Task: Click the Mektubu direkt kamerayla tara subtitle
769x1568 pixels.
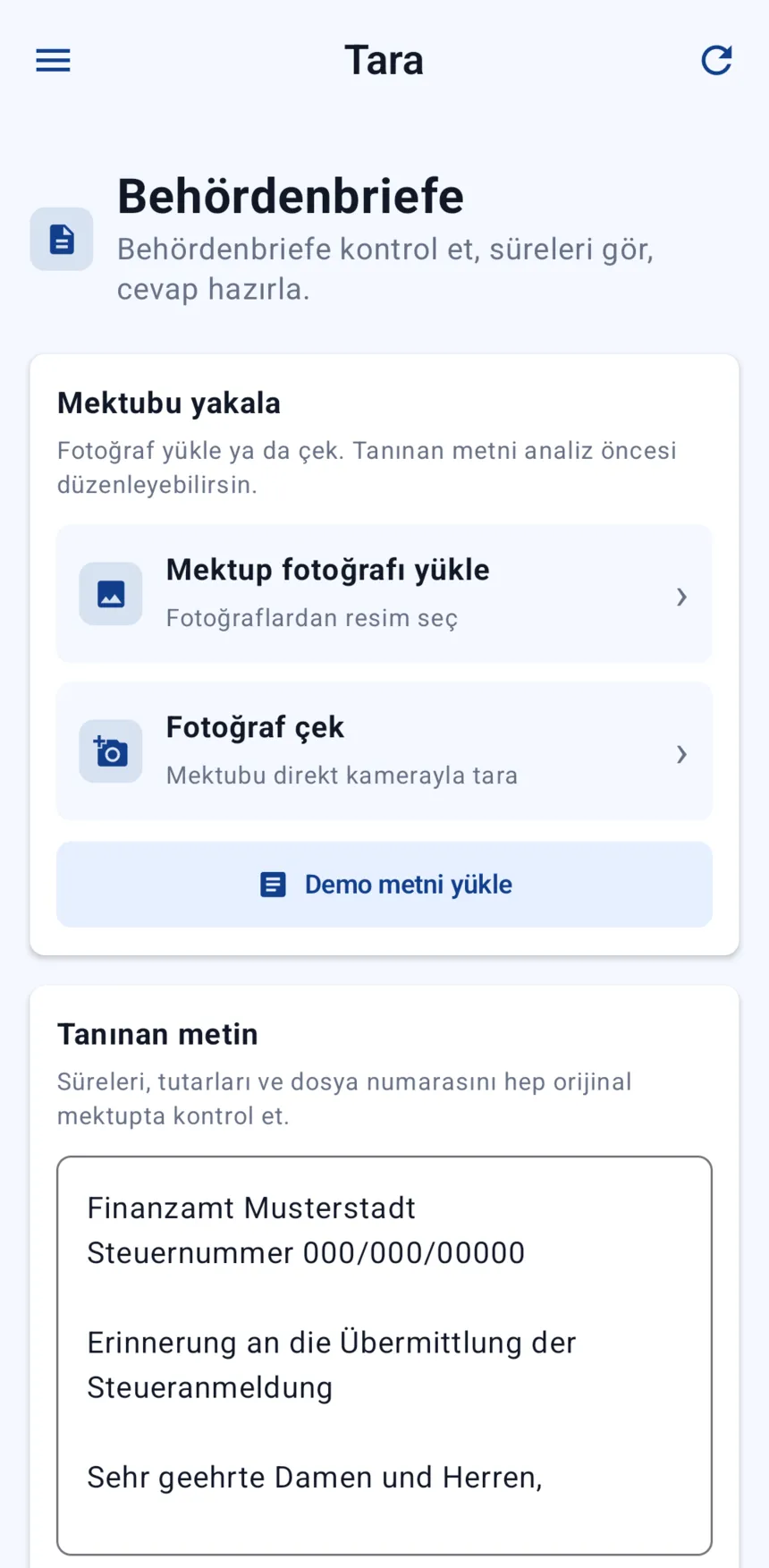Action: [342, 776]
